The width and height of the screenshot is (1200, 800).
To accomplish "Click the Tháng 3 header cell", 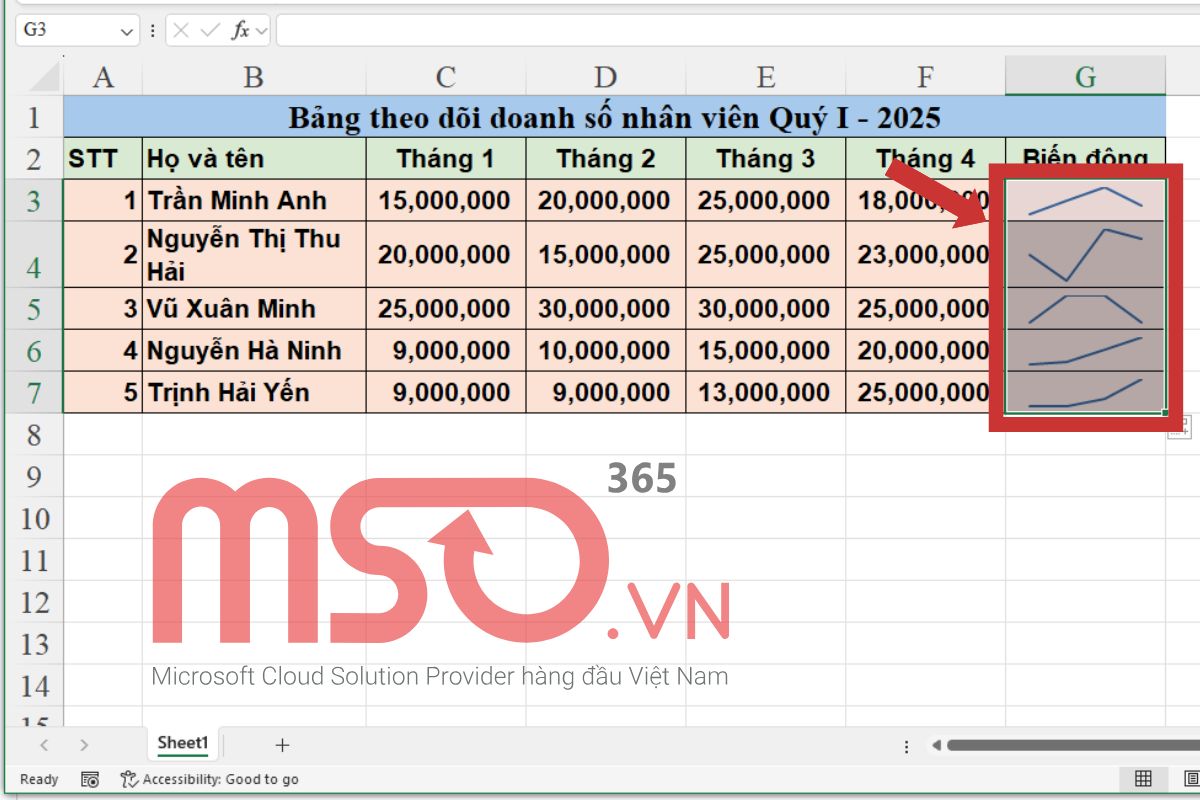I will (766, 158).
